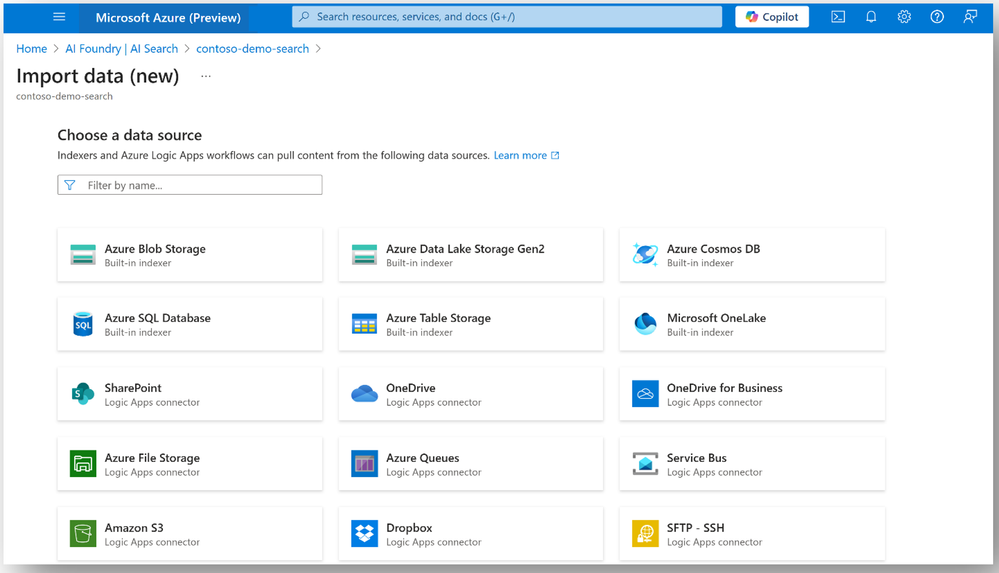
Task: Click the Choose a data source heading
Action: pos(129,135)
